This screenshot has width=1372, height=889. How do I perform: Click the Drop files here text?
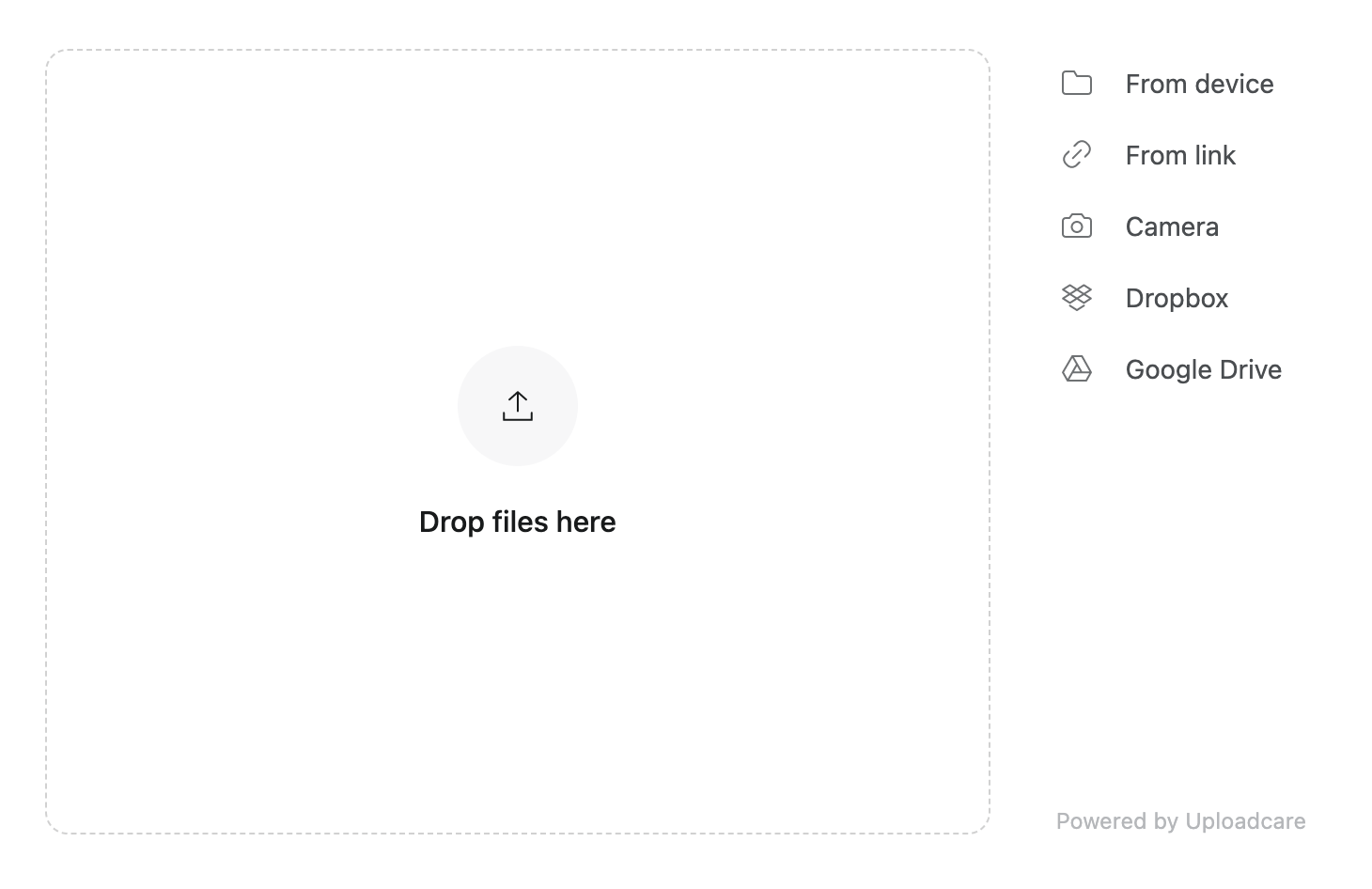click(517, 522)
